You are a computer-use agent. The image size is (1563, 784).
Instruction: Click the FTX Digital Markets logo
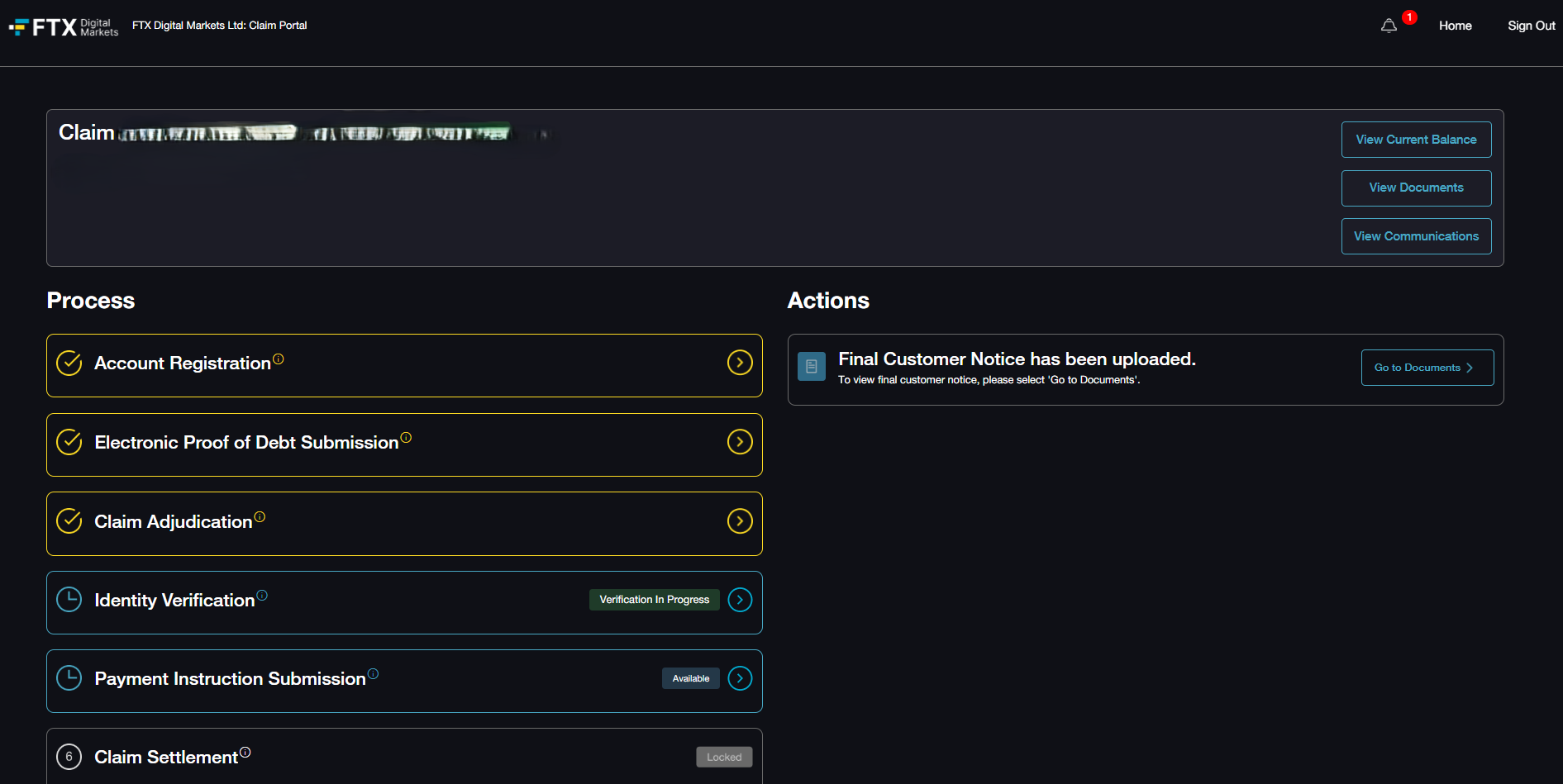click(62, 26)
